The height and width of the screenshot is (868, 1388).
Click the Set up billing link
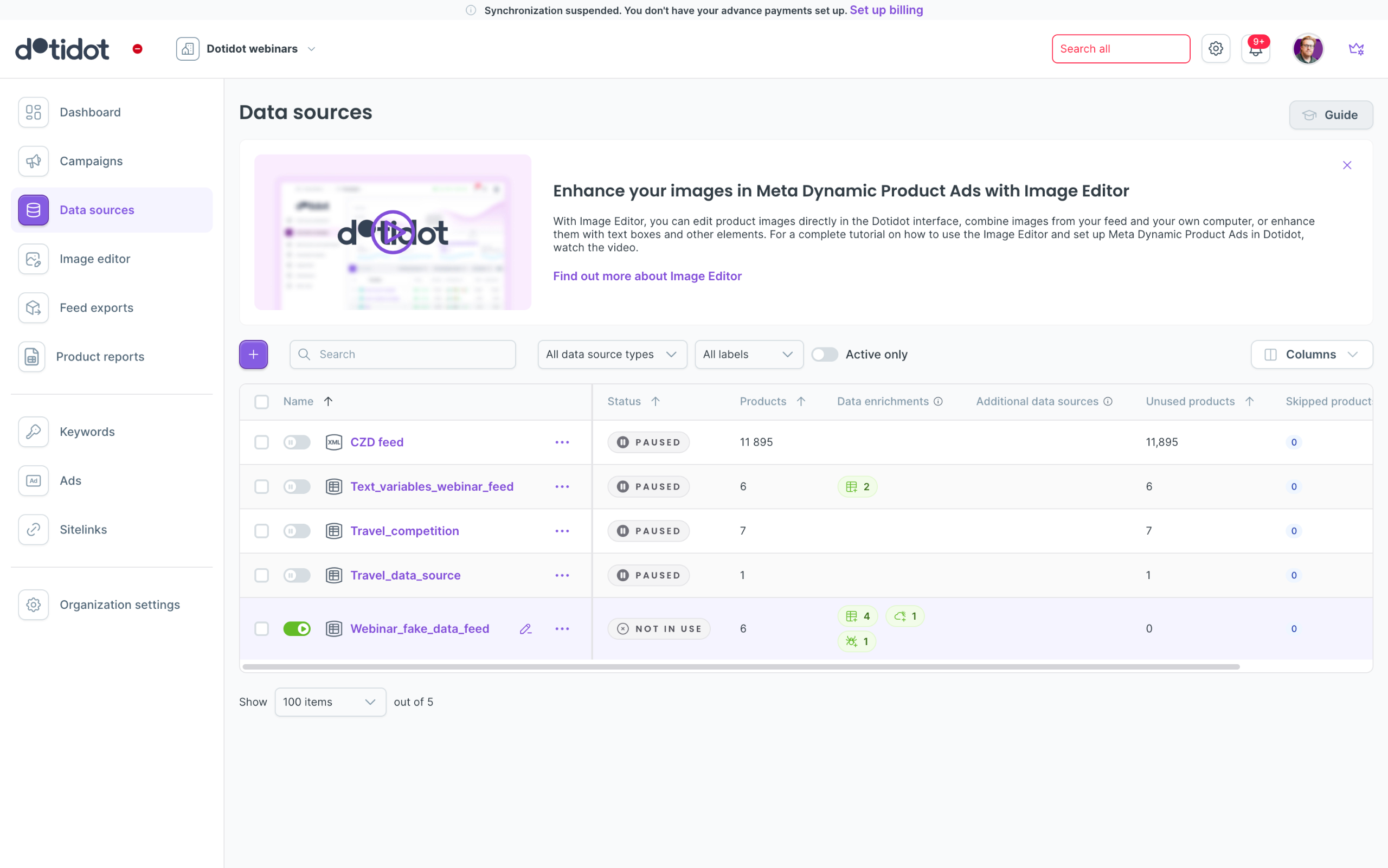[x=886, y=10]
